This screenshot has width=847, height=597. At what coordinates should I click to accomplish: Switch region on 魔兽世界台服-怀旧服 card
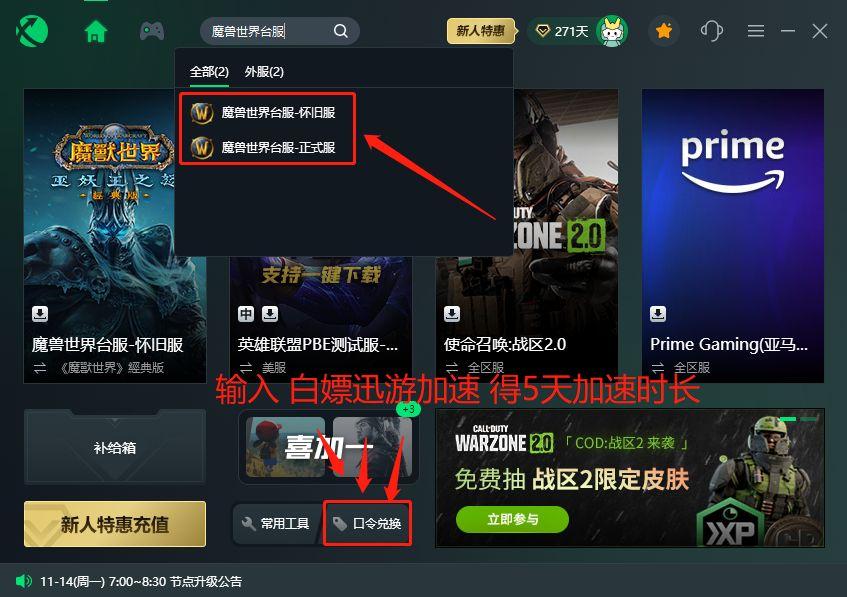(40, 368)
